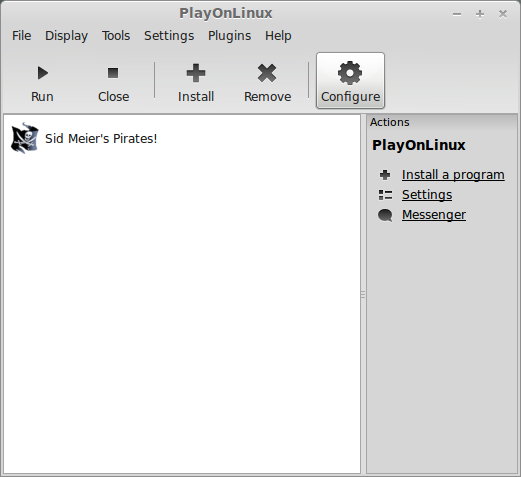521x477 pixels.
Task: Open Configure with the gear icon
Action: tap(350, 73)
